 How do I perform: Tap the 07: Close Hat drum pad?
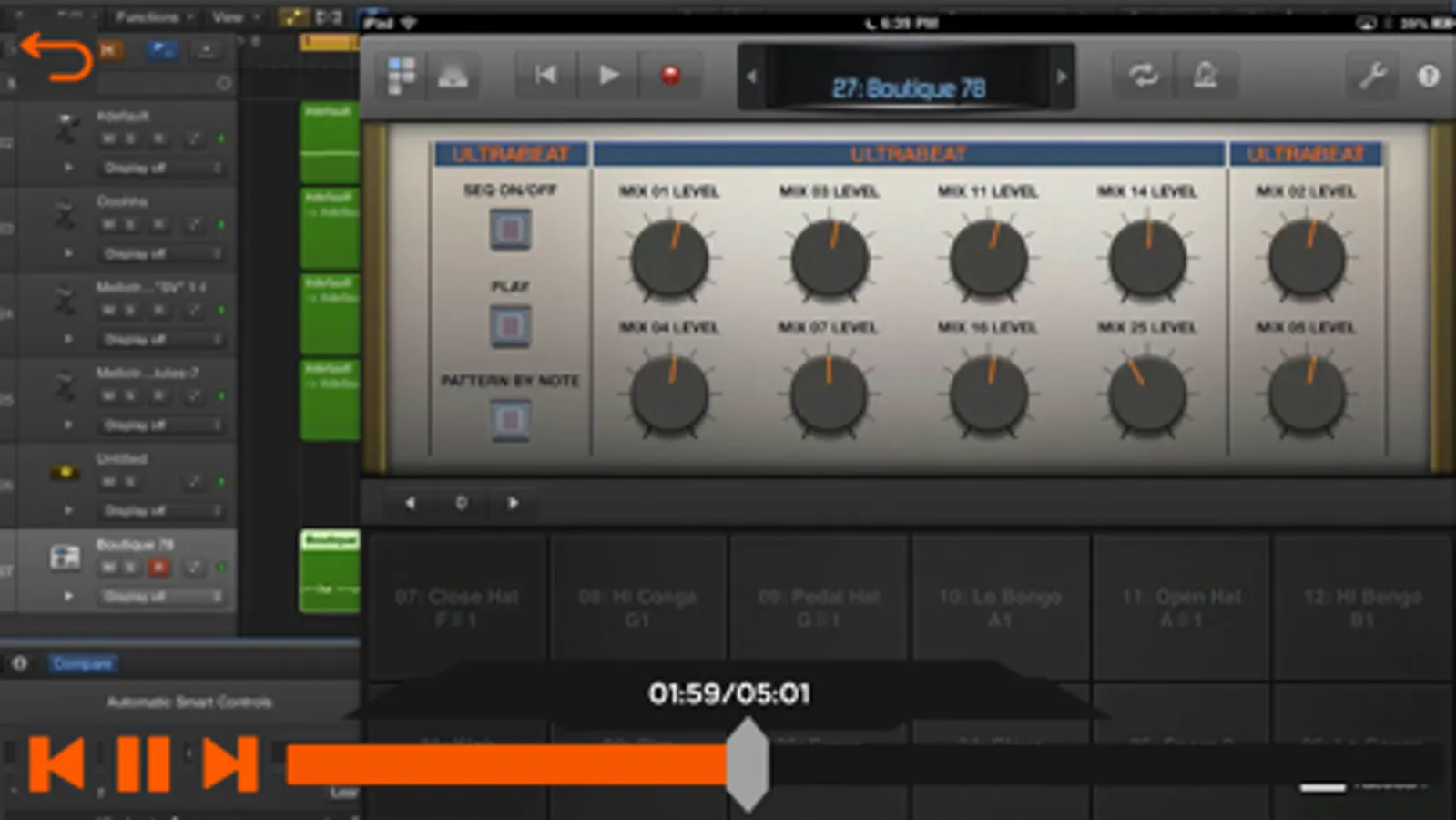[x=457, y=607]
